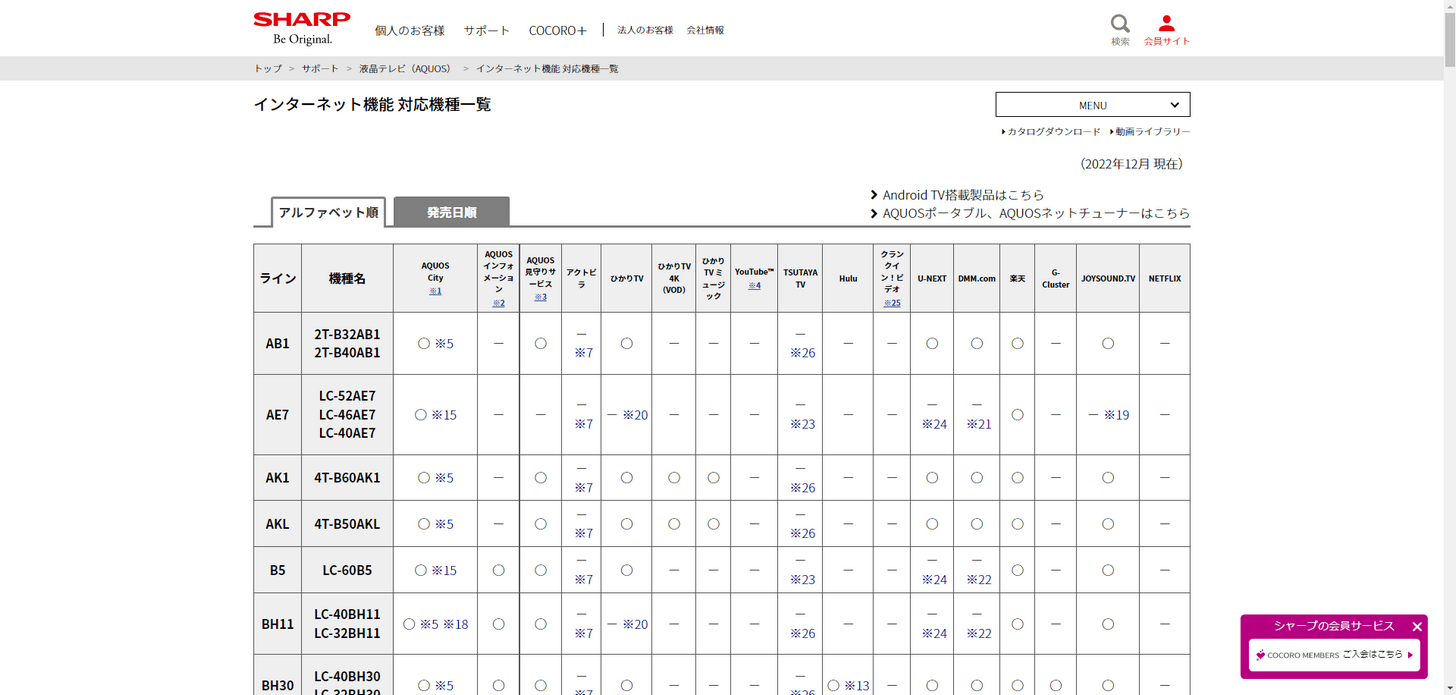Viewport: 1456px width, 695px height.
Task: Click footnote ※2 under AQUOSインフォメーション header
Action: [498, 303]
